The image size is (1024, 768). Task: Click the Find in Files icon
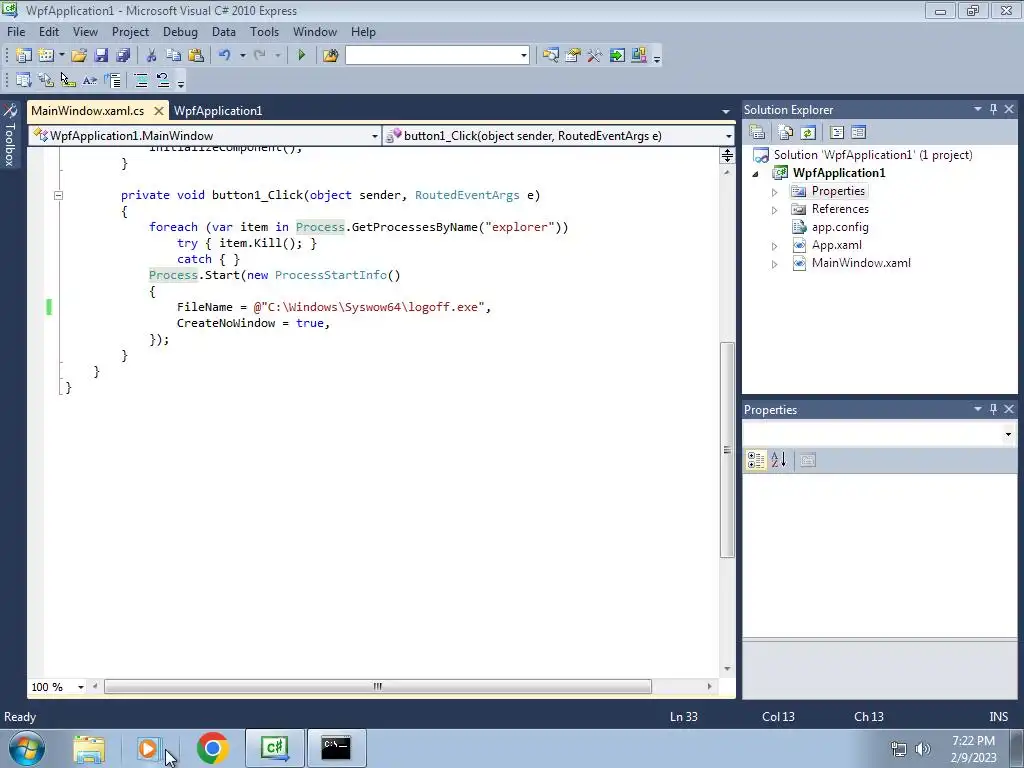point(330,56)
